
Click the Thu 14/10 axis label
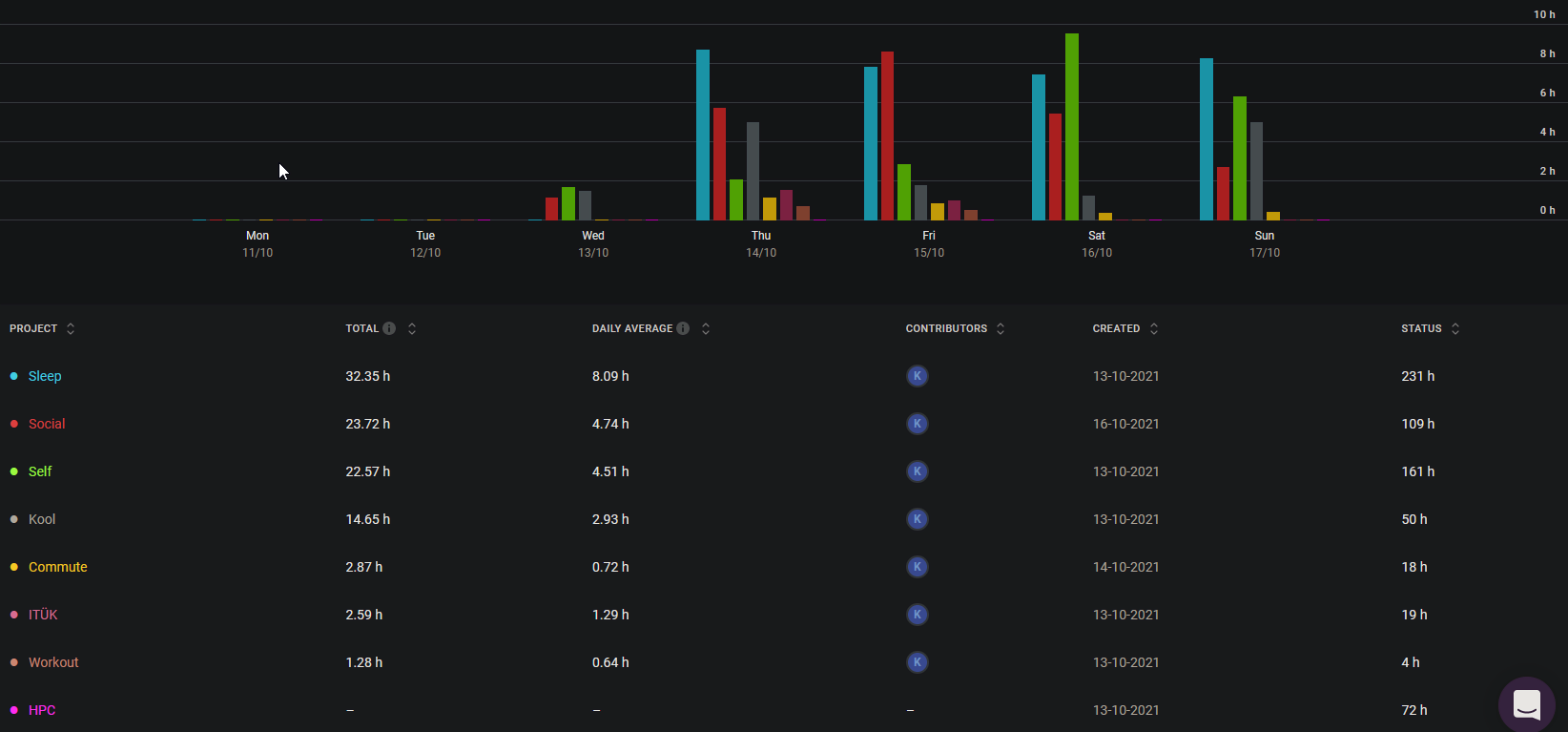click(761, 243)
